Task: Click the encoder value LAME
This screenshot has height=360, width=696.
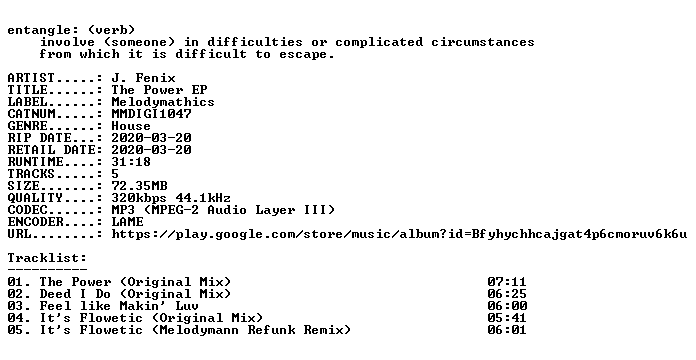Action: 127,222
